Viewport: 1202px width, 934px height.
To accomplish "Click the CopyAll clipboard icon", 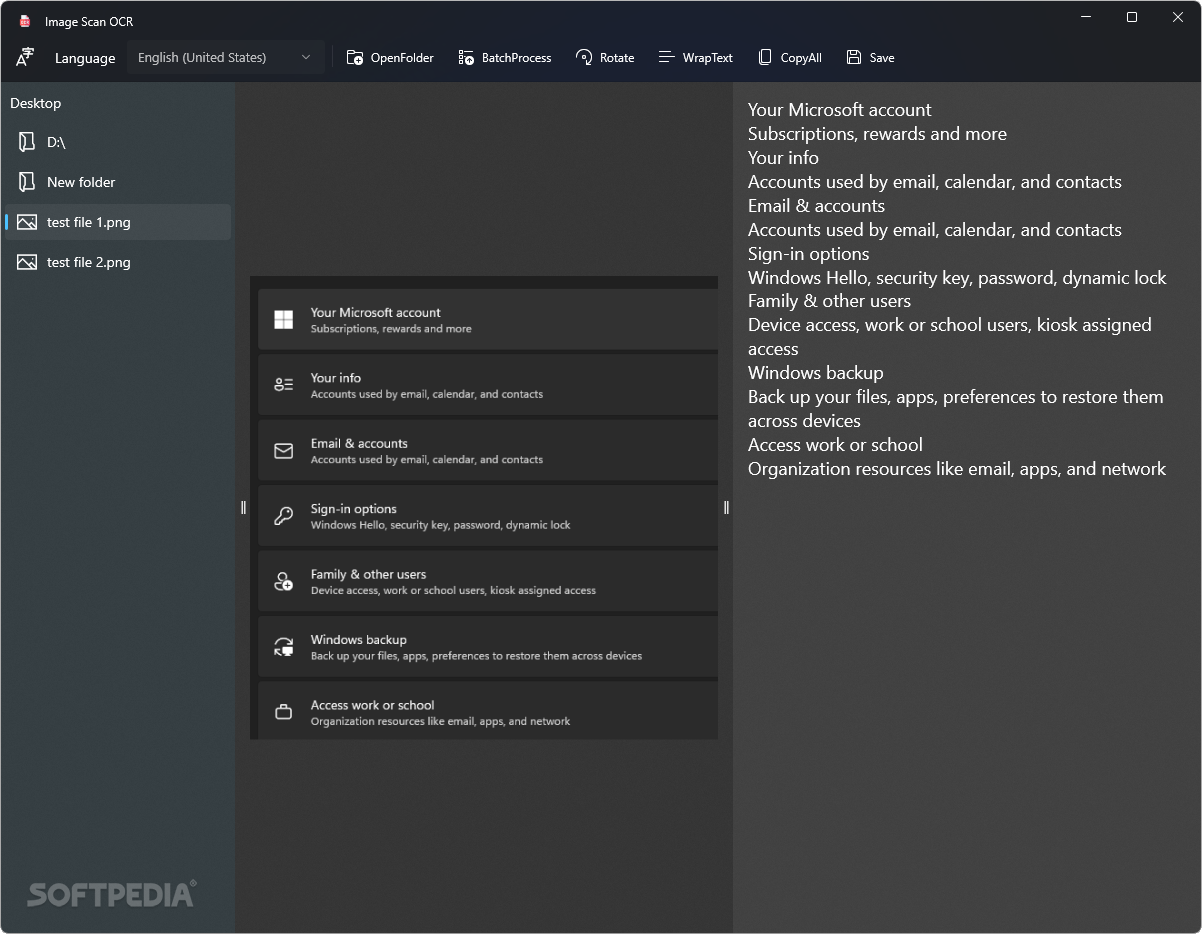I will click(x=765, y=57).
